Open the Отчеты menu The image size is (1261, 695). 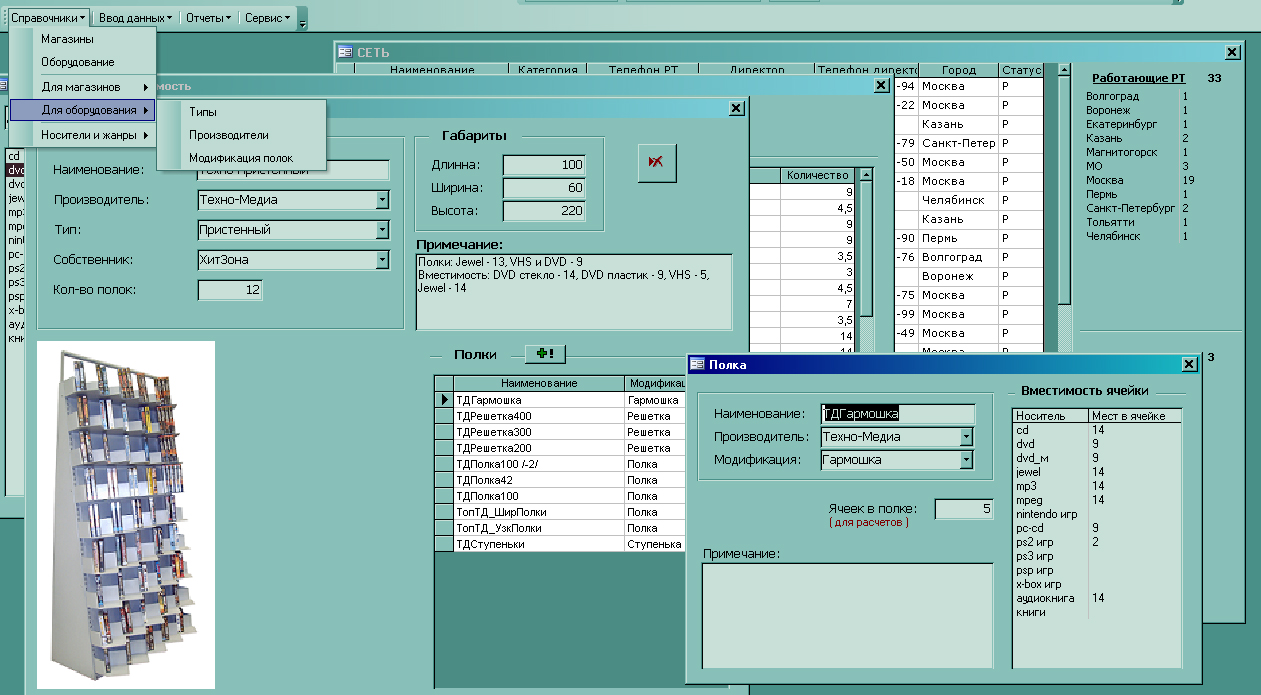(x=209, y=18)
